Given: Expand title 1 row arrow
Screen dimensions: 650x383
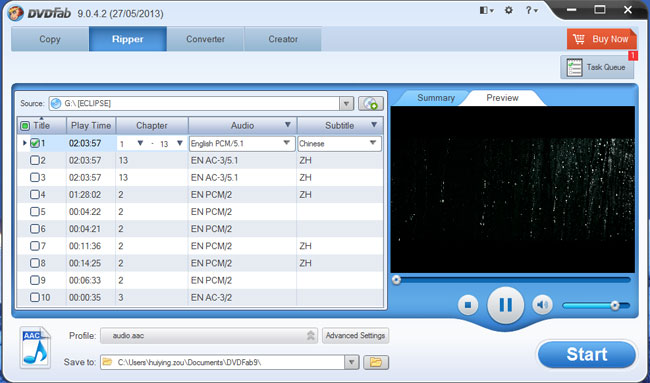Looking at the screenshot, I should (x=24, y=143).
